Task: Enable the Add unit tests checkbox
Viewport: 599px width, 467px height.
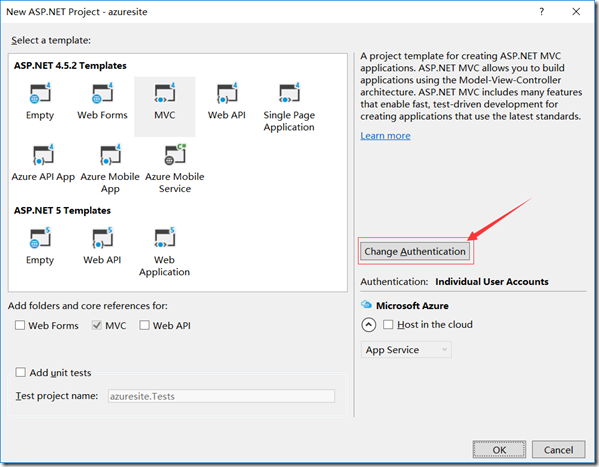Action: (21, 372)
